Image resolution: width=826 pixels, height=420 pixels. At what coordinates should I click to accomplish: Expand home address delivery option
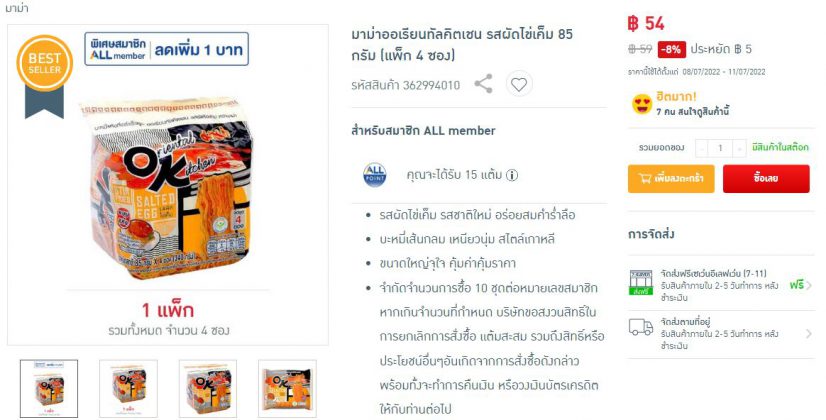click(721, 334)
